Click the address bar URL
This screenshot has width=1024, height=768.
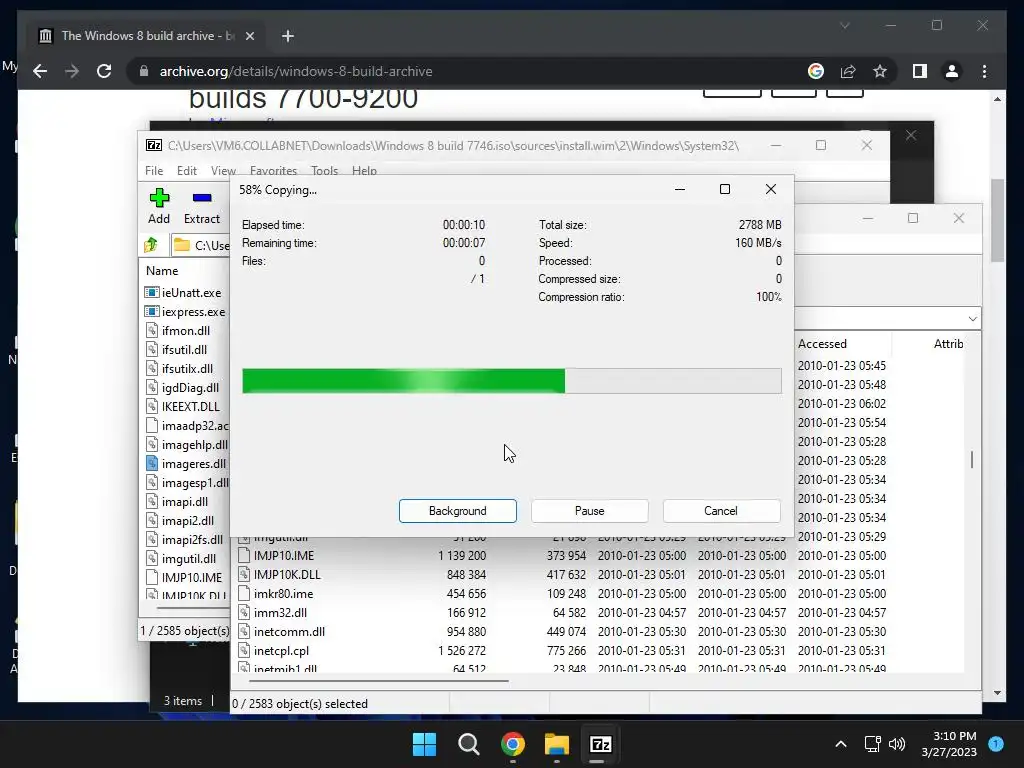coord(296,71)
